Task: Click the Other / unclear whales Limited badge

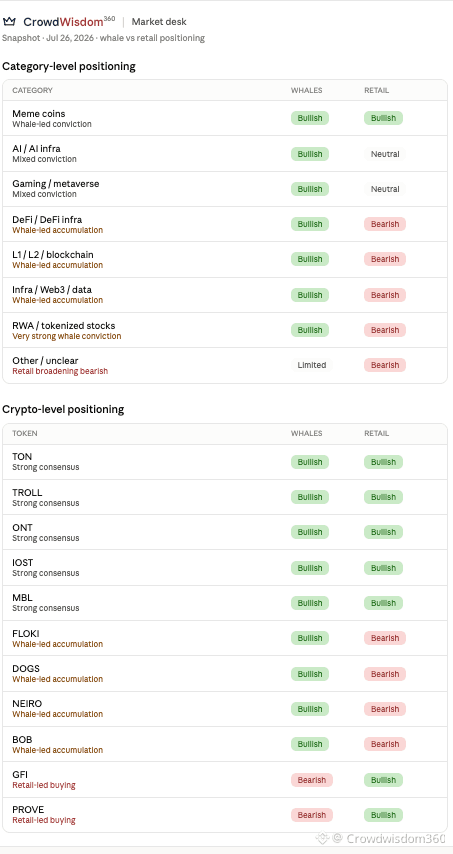Action: point(311,365)
